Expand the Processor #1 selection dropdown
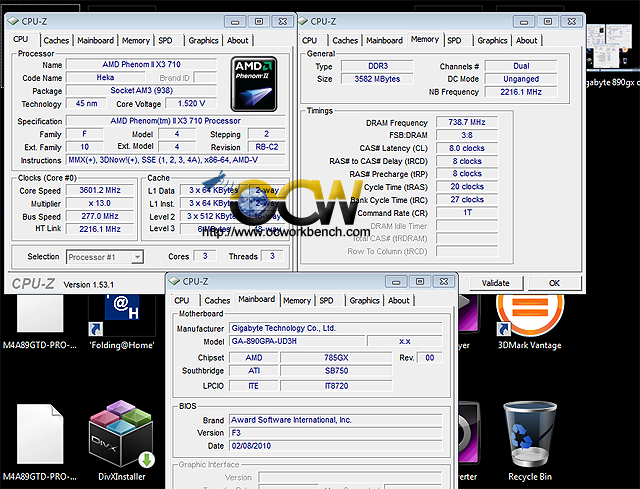 (138, 257)
